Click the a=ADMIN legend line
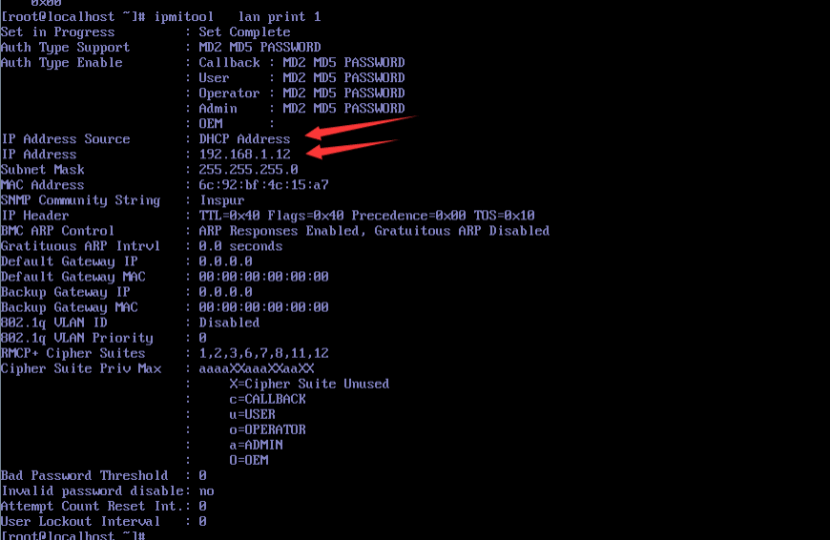The width and height of the screenshot is (830, 542). coord(256,445)
